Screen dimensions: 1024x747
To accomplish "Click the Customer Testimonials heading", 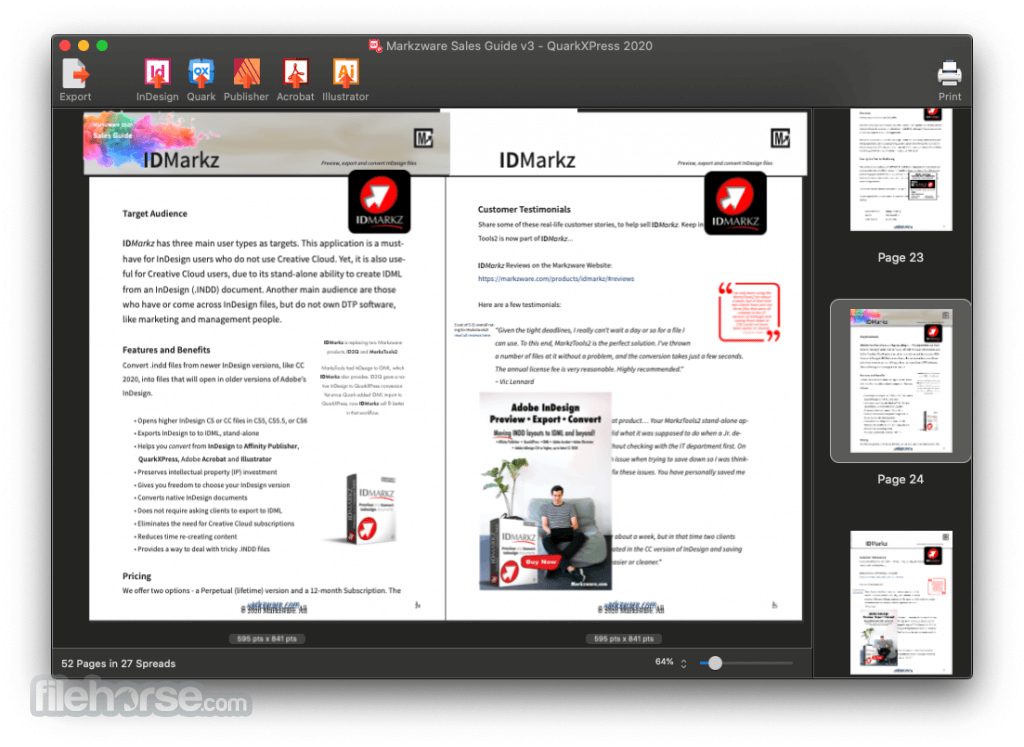I will [x=524, y=210].
